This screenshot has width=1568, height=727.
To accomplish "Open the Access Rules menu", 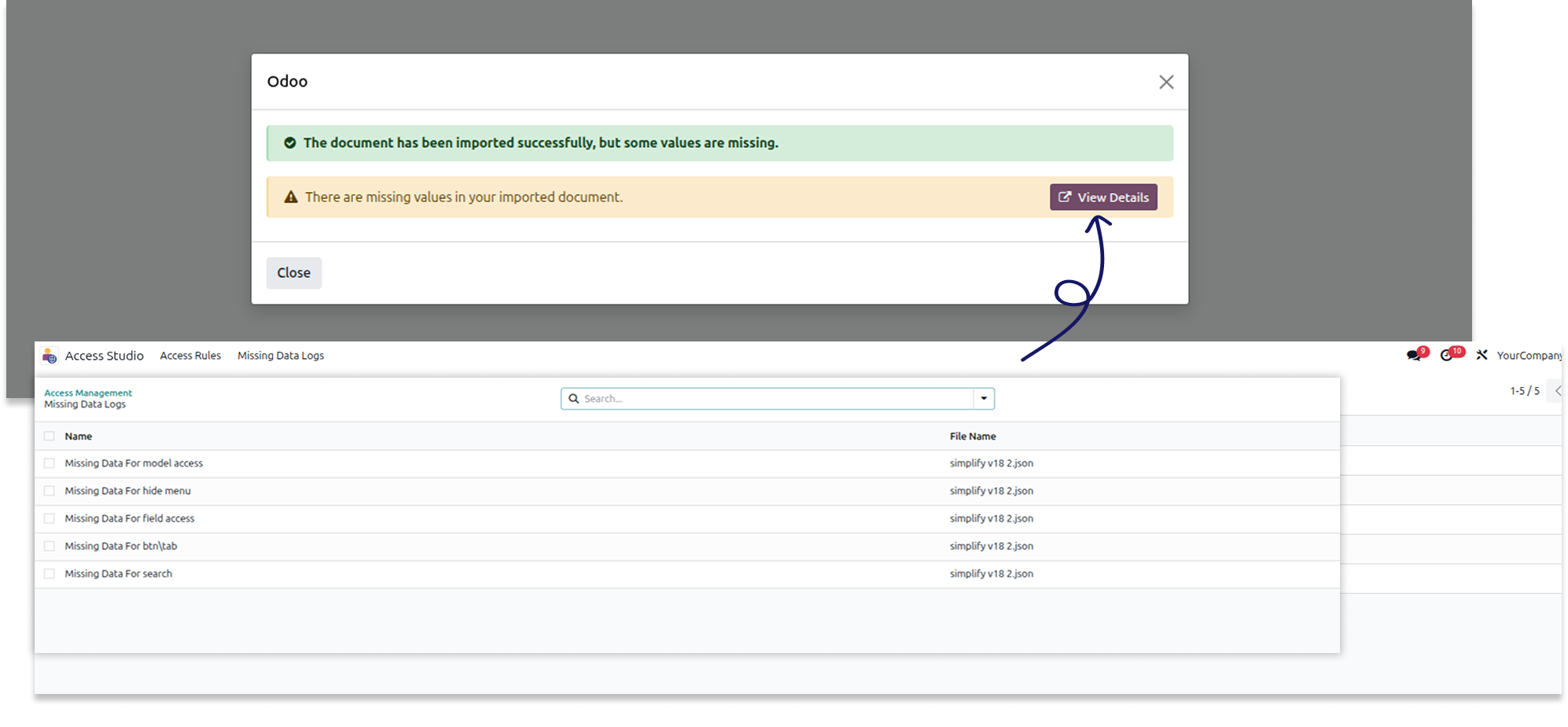I will pos(190,356).
